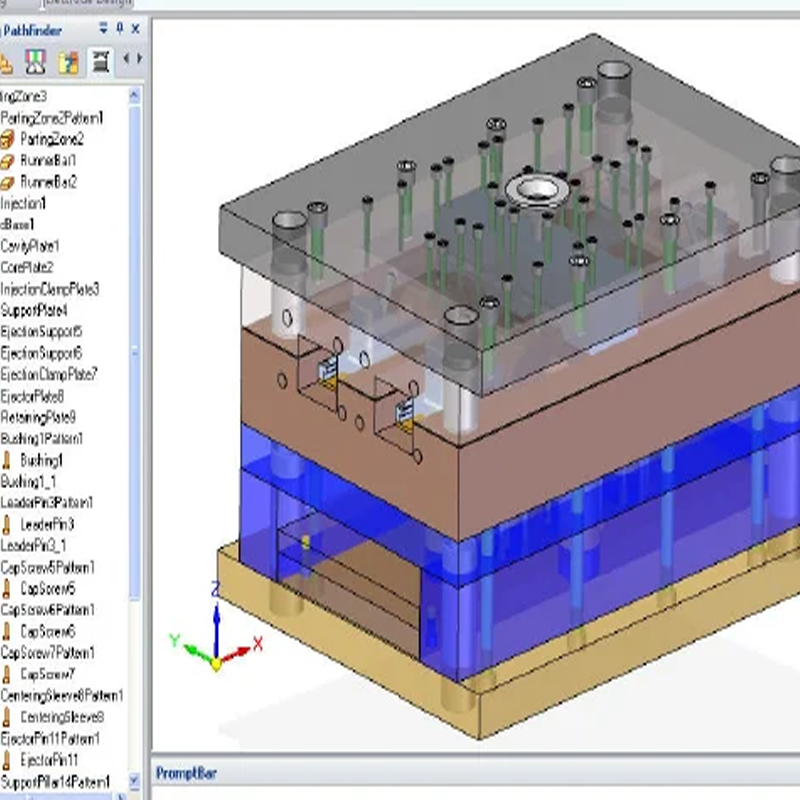Select CavityPlate1 in PathFinder
The width and height of the screenshot is (800, 800).
[x=30, y=246]
